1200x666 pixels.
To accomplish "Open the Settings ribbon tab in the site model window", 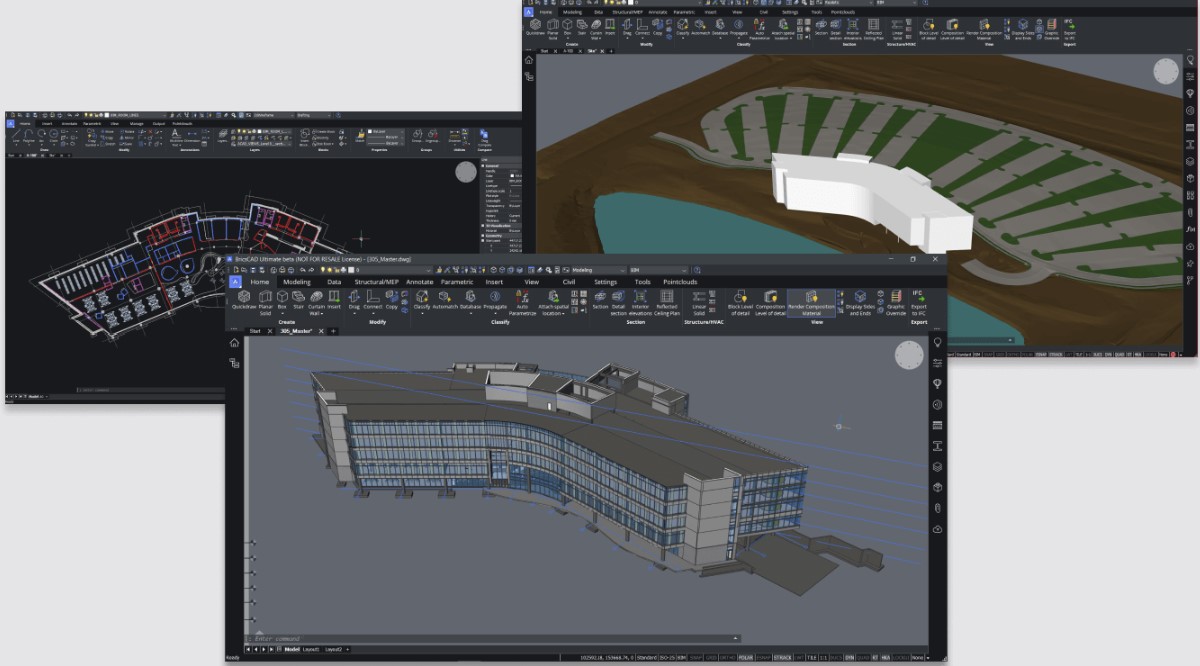I will coord(790,12).
